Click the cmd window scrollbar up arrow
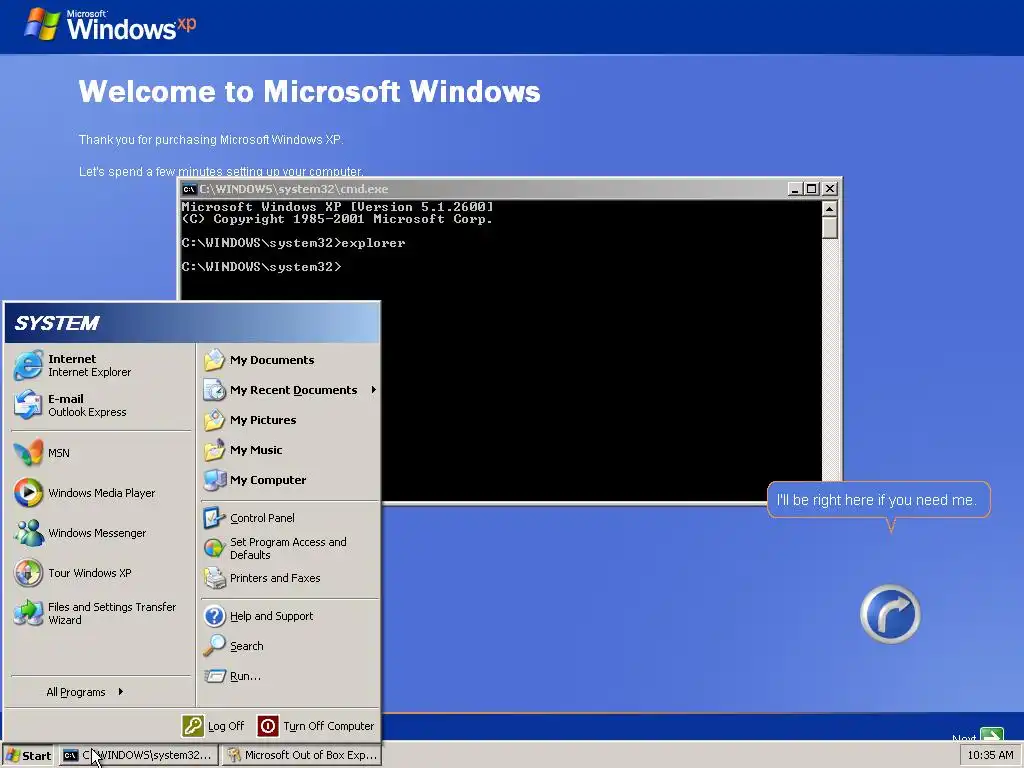The image size is (1024, 768). [829, 209]
